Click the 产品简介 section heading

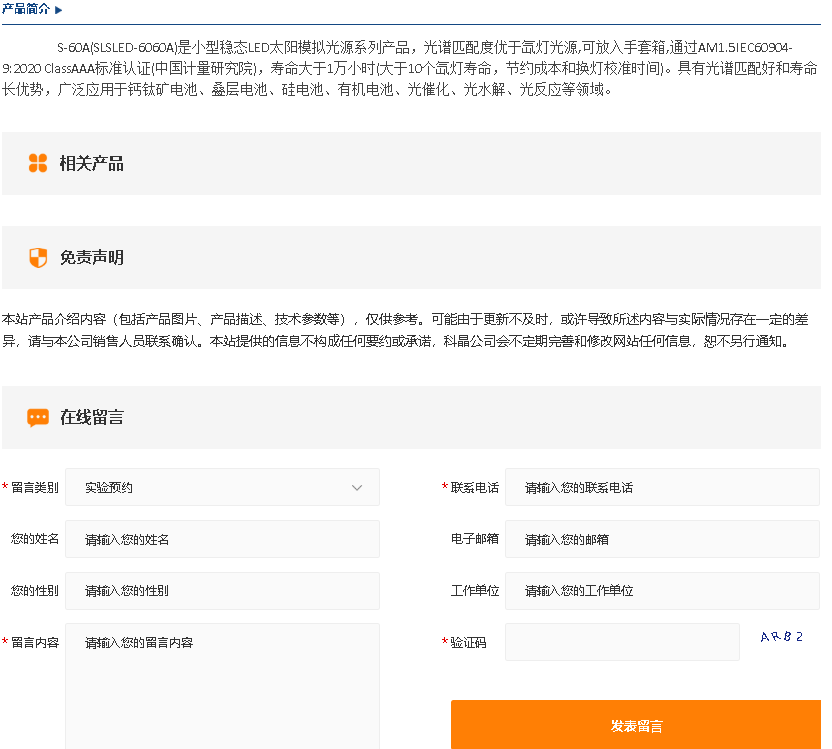pos(27,10)
